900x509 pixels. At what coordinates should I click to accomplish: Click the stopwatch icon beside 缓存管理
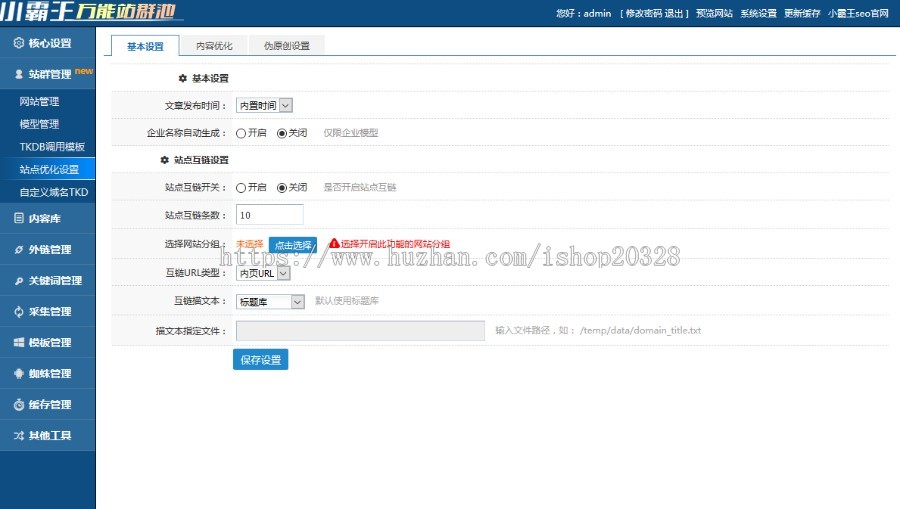click(x=19, y=405)
